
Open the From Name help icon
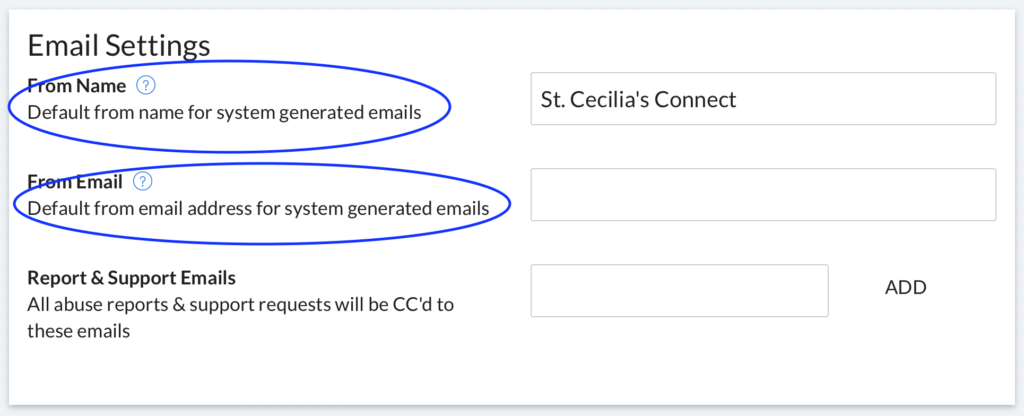(x=146, y=86)
